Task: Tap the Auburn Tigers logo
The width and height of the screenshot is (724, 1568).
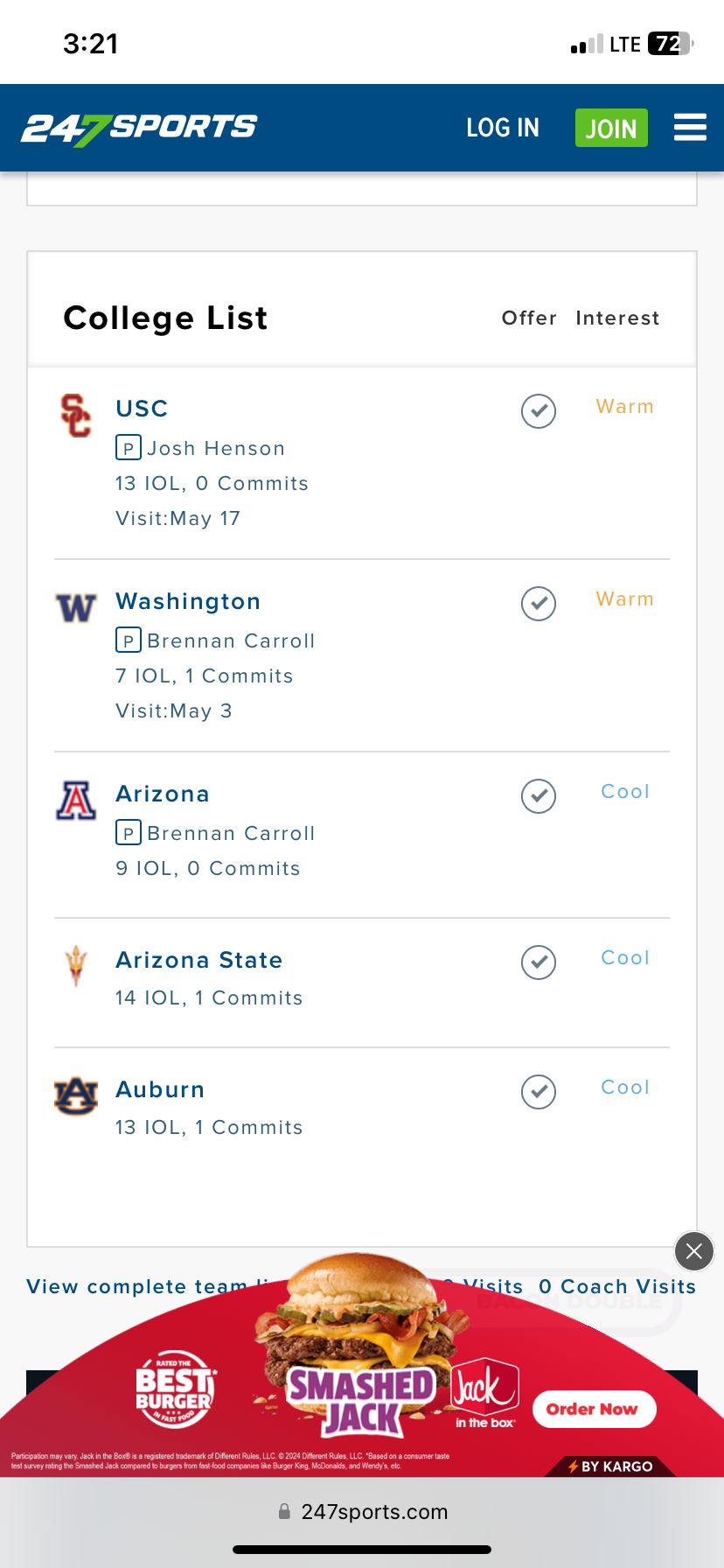Action: (x=76, y=1095)
